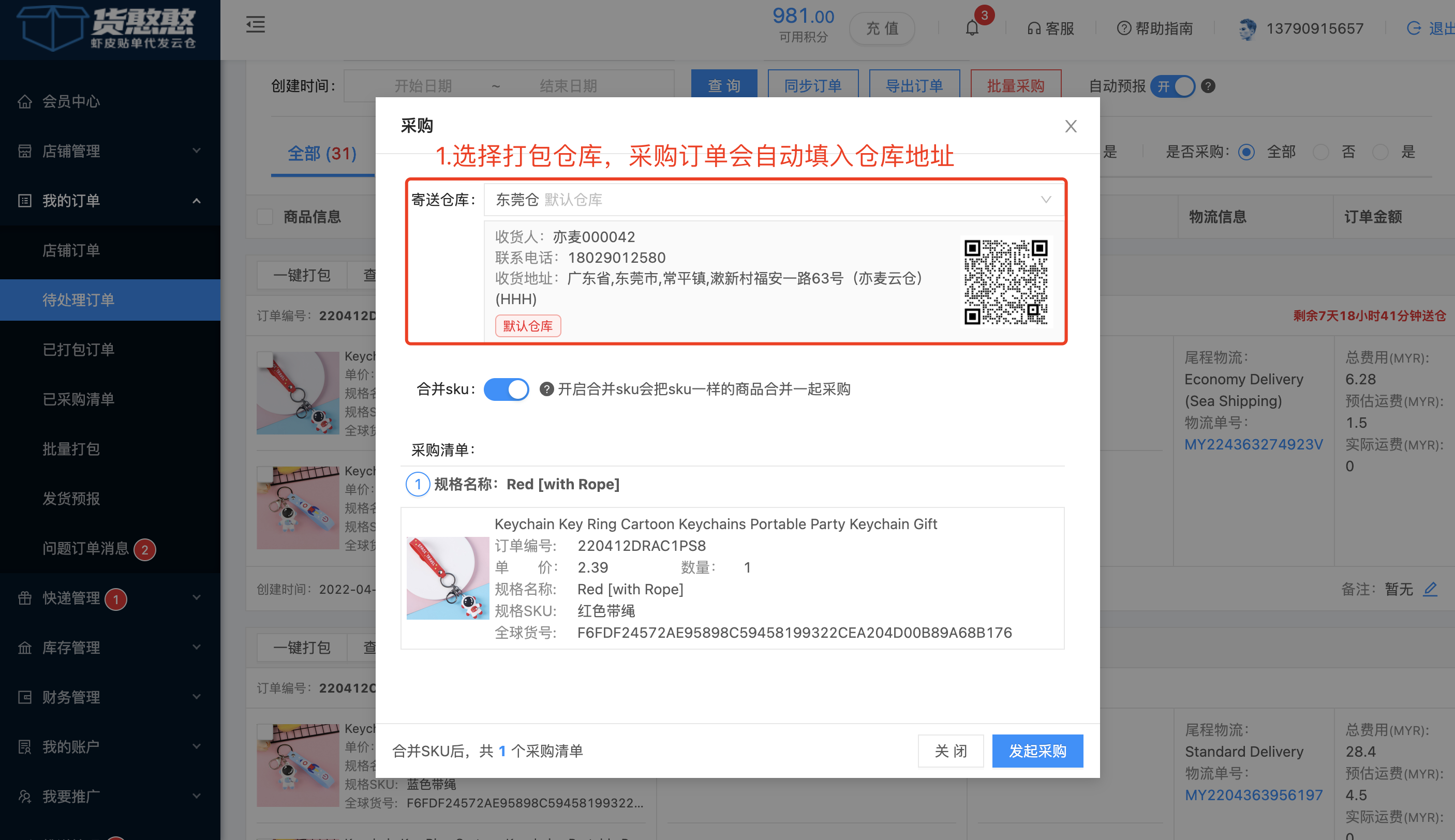
Task: Open the notifications bell icon
Action: click(972, 28)
